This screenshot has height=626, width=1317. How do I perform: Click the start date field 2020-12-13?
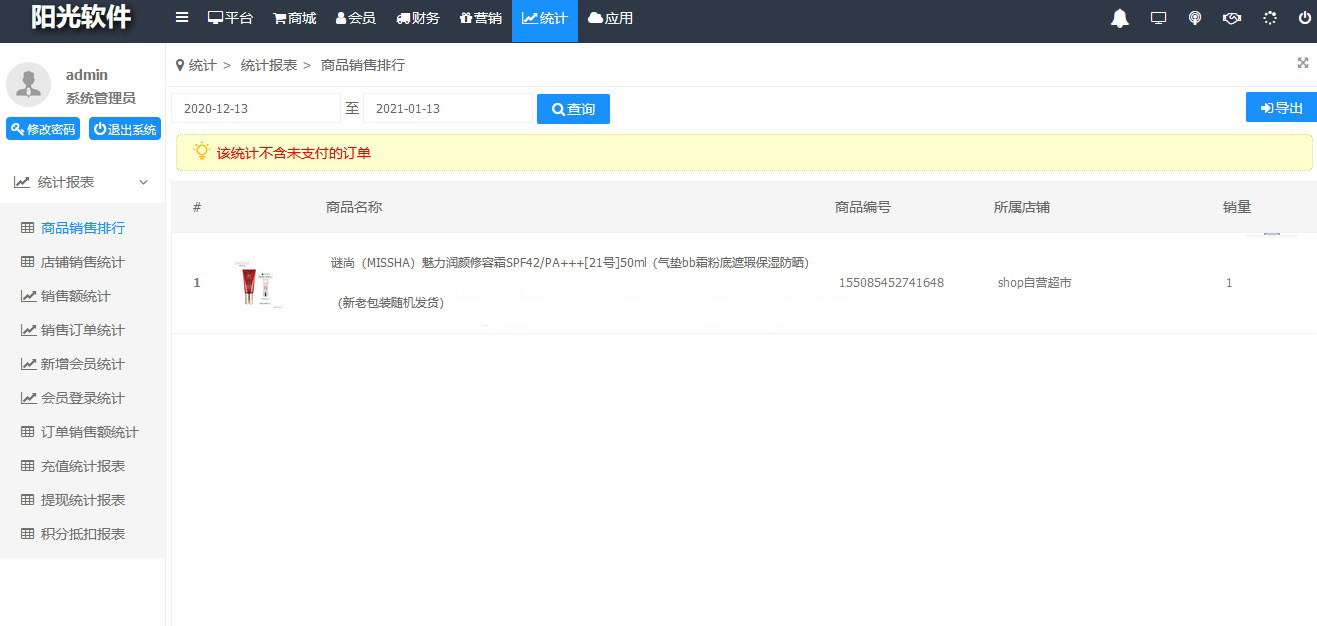click(x=256, y=108)
